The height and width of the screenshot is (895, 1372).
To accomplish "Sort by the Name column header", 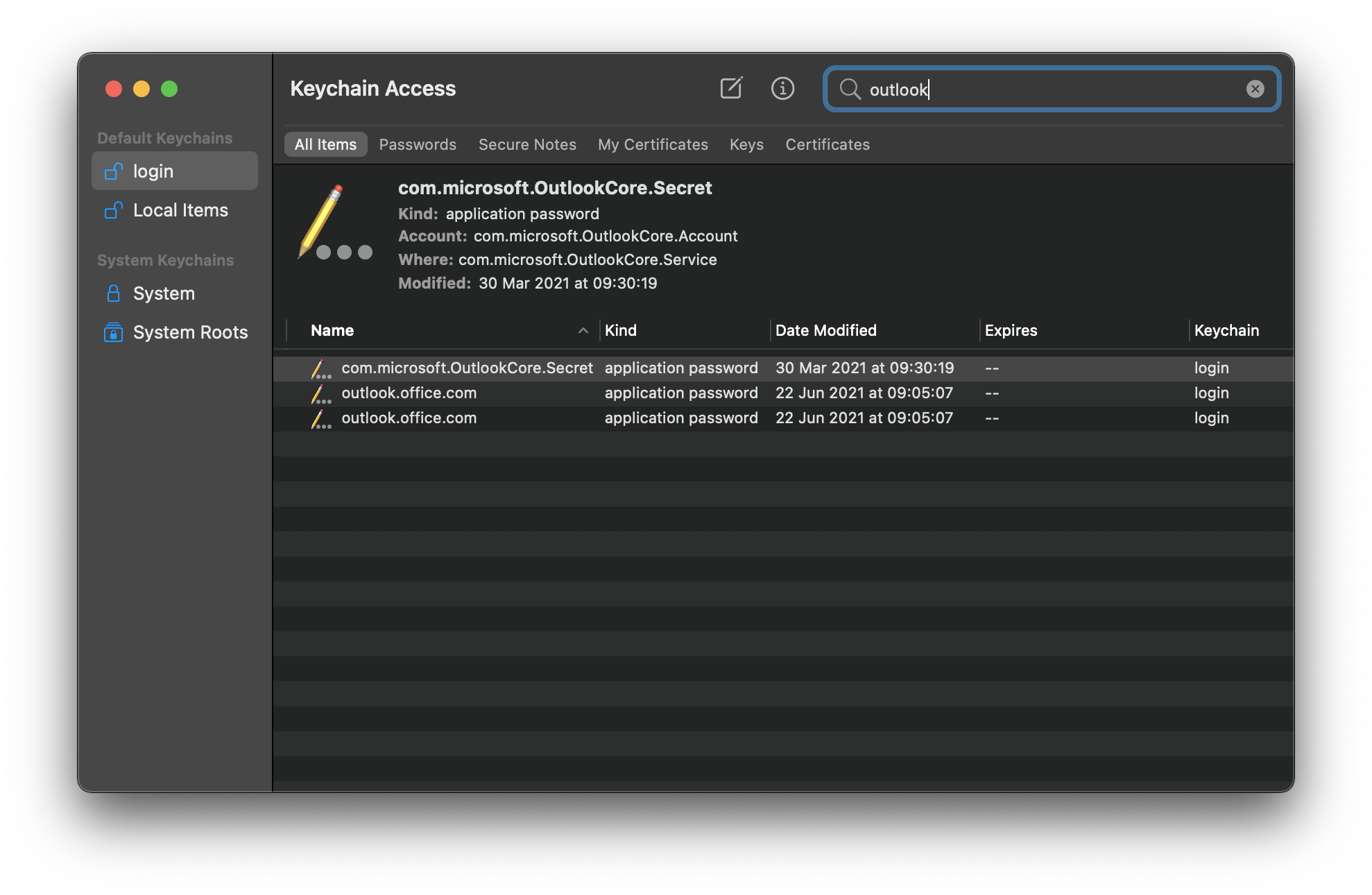I will pyautogui.click(x=332, y=330).
